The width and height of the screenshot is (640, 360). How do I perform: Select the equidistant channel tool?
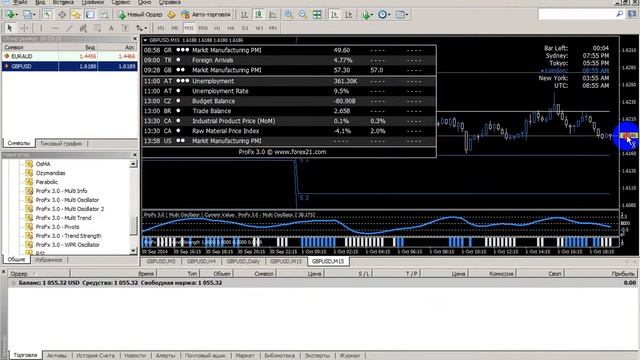coord(83,28)
